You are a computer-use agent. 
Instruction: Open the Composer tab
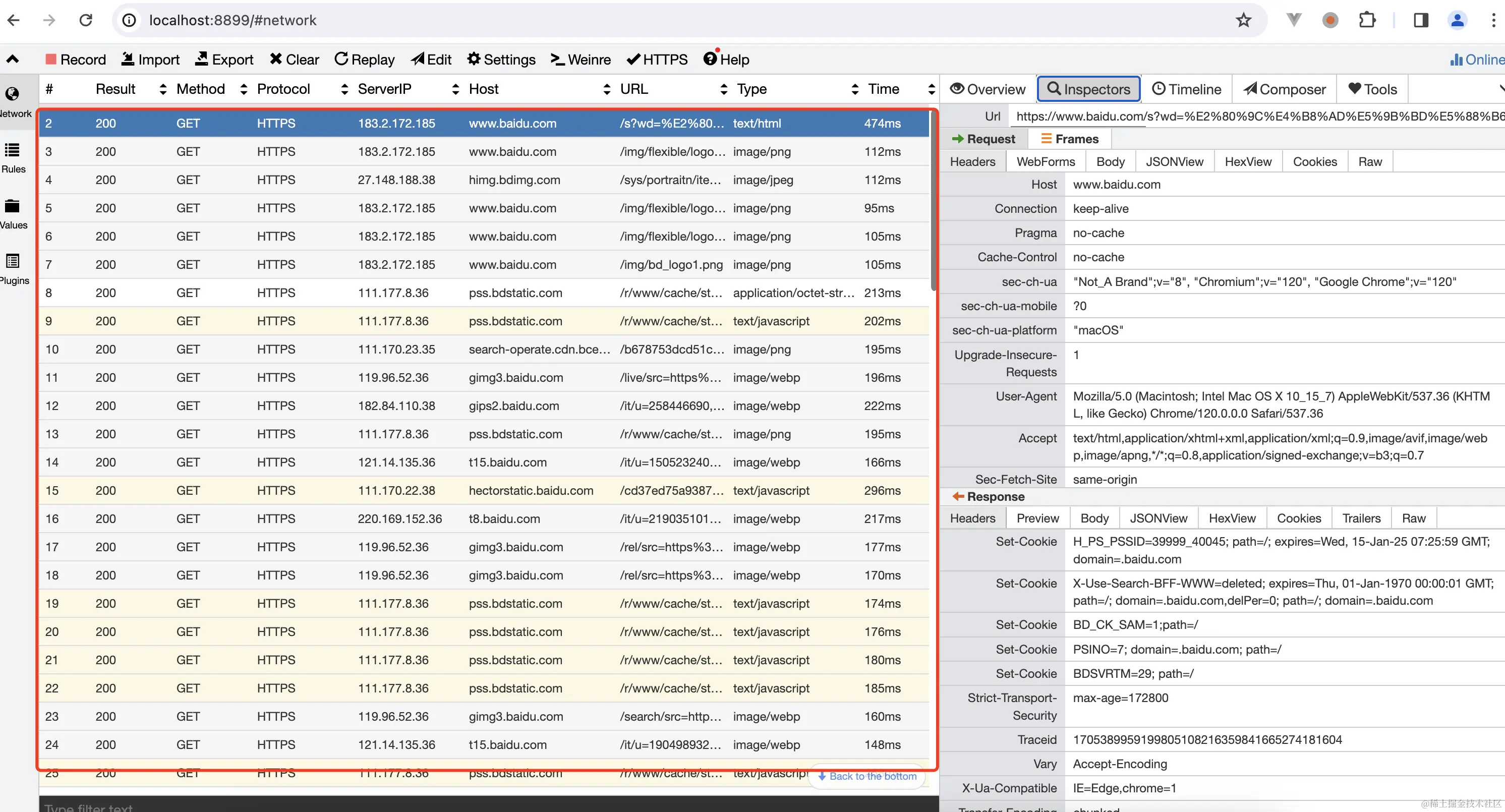pyautogui.click(x=1284, y=89)
